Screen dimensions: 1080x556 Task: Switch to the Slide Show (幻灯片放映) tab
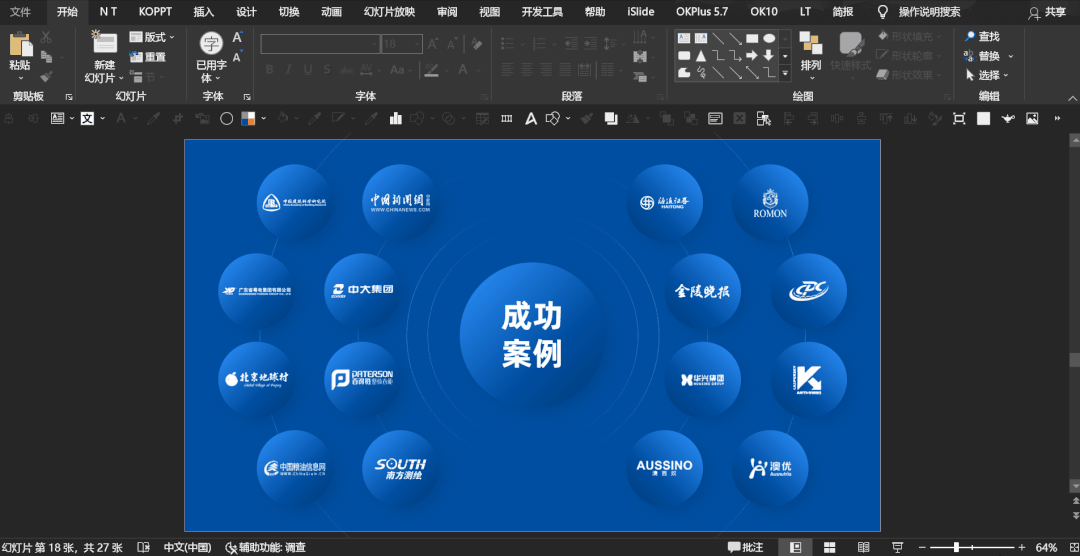coord(389,12)
